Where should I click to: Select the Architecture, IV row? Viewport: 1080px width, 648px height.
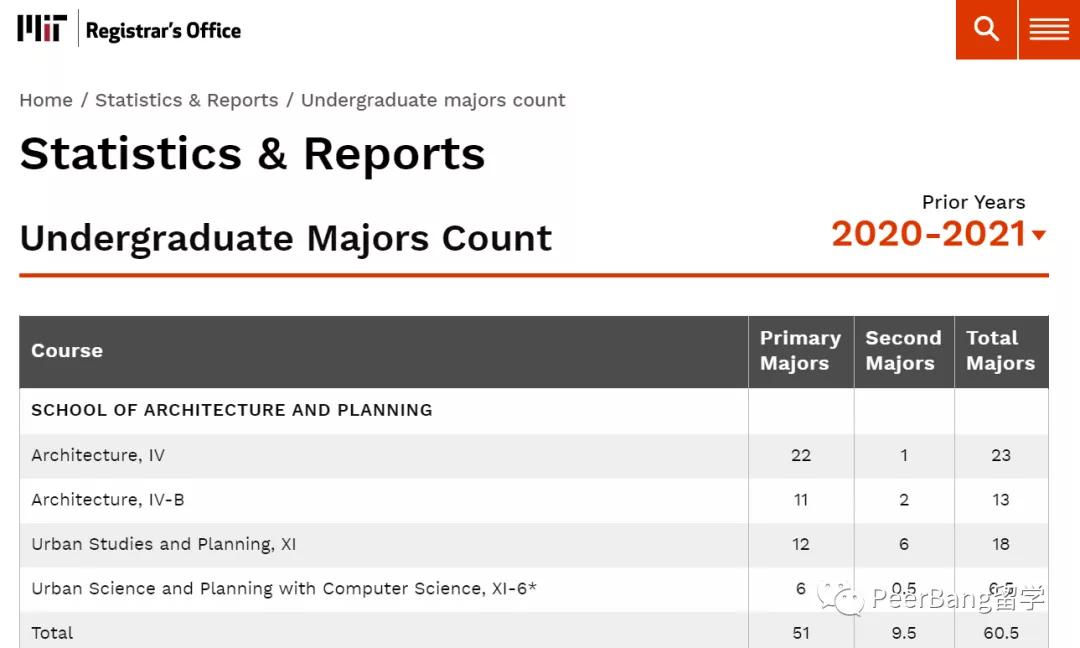[98, 455]
